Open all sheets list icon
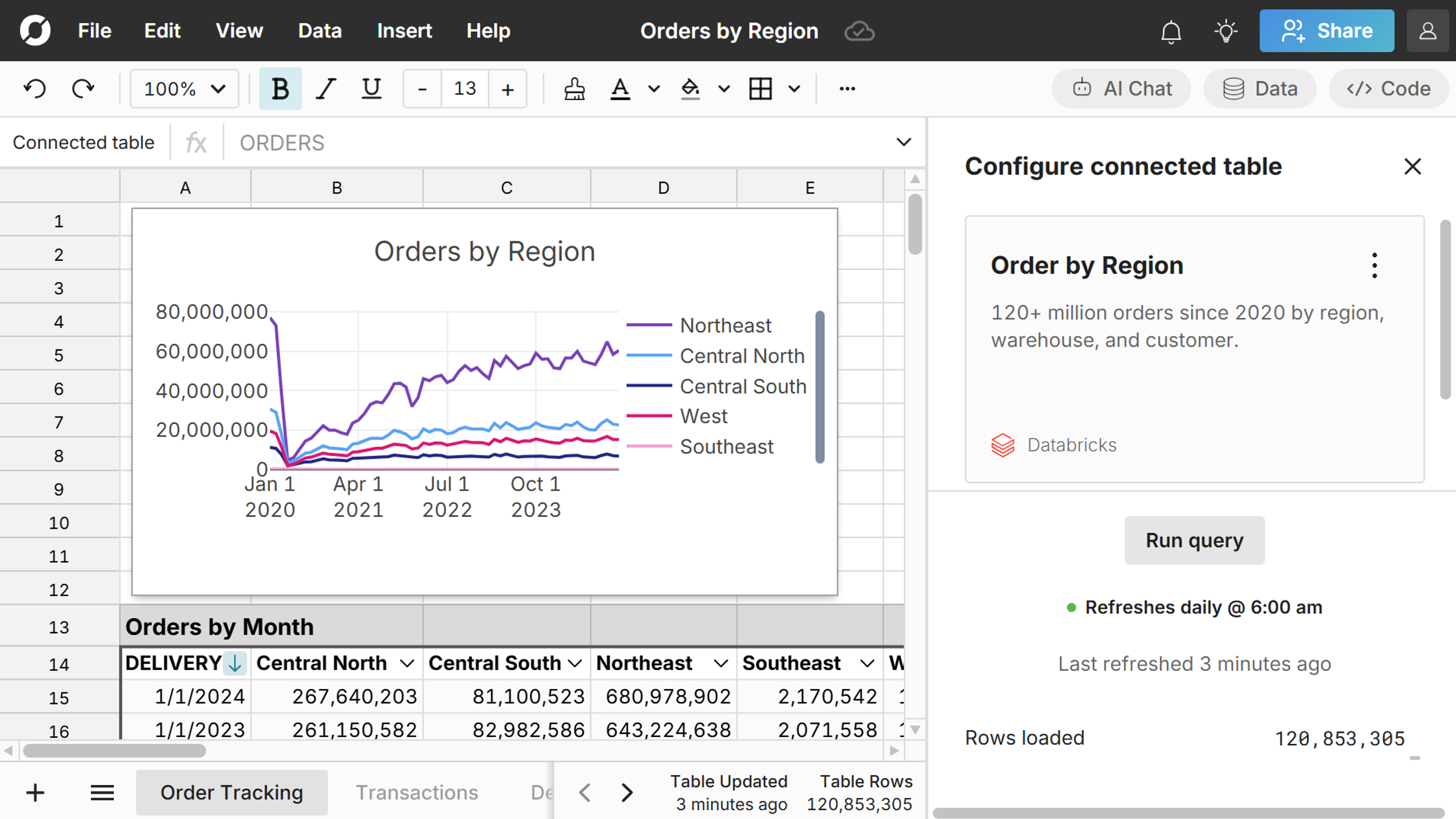Screen dimensions: 1456x819 coord(102,792)
